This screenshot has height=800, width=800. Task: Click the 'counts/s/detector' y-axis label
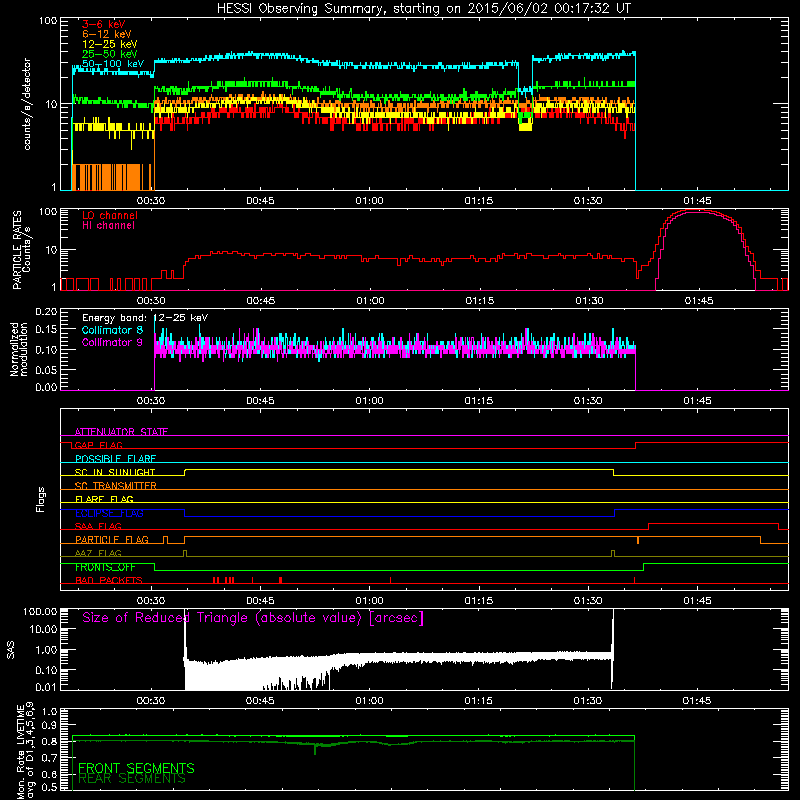tap(27, 104)
